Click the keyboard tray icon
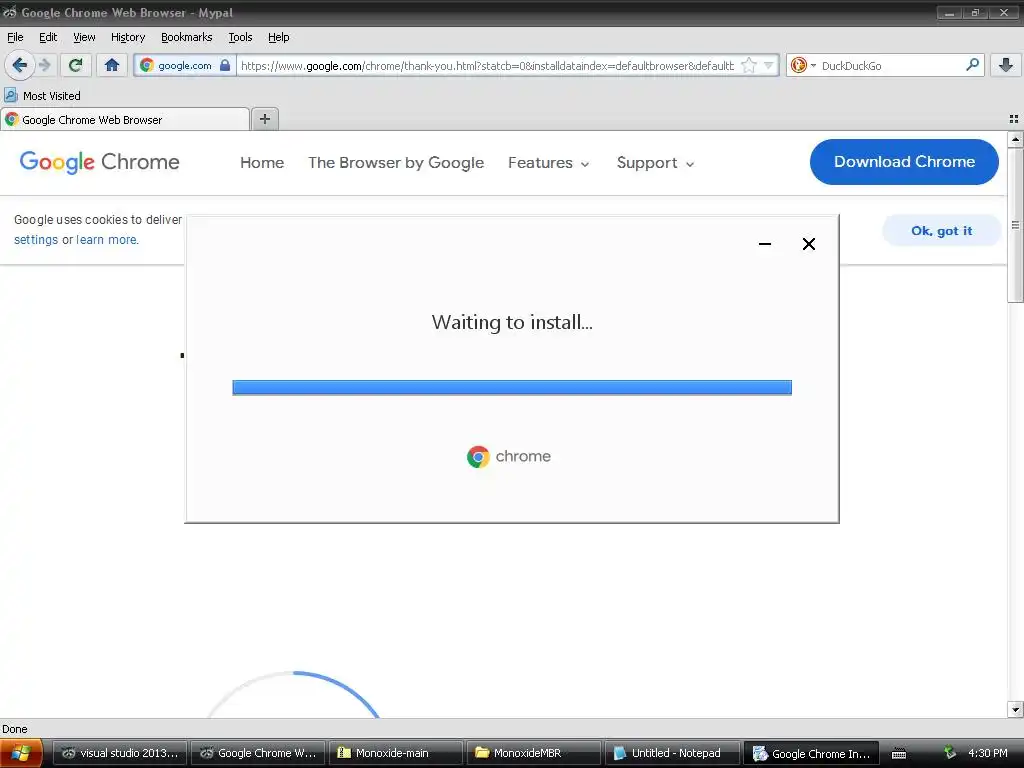This screenshot has width=1024, height=768. [899, 754]
